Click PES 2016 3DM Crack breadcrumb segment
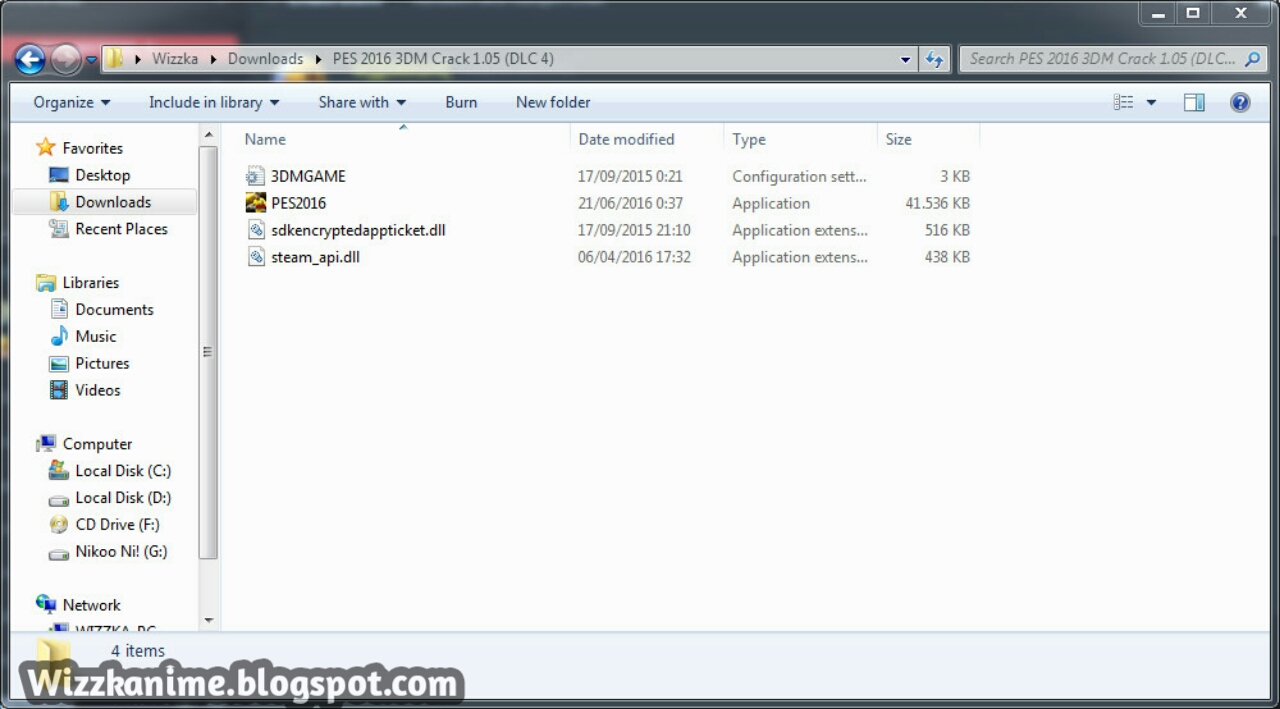This screenshot has height=709, width=1280. [443, 59]
